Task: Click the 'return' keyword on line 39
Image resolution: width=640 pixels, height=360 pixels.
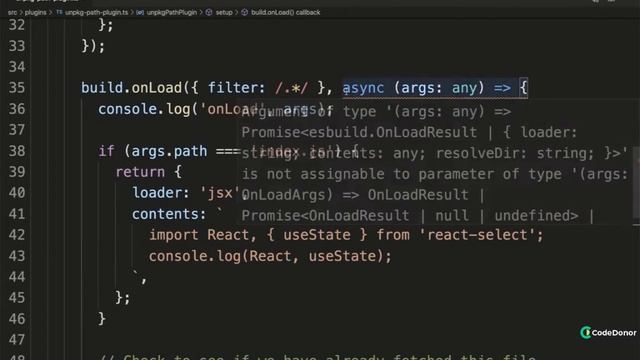Action: click(x=140, y=172)
